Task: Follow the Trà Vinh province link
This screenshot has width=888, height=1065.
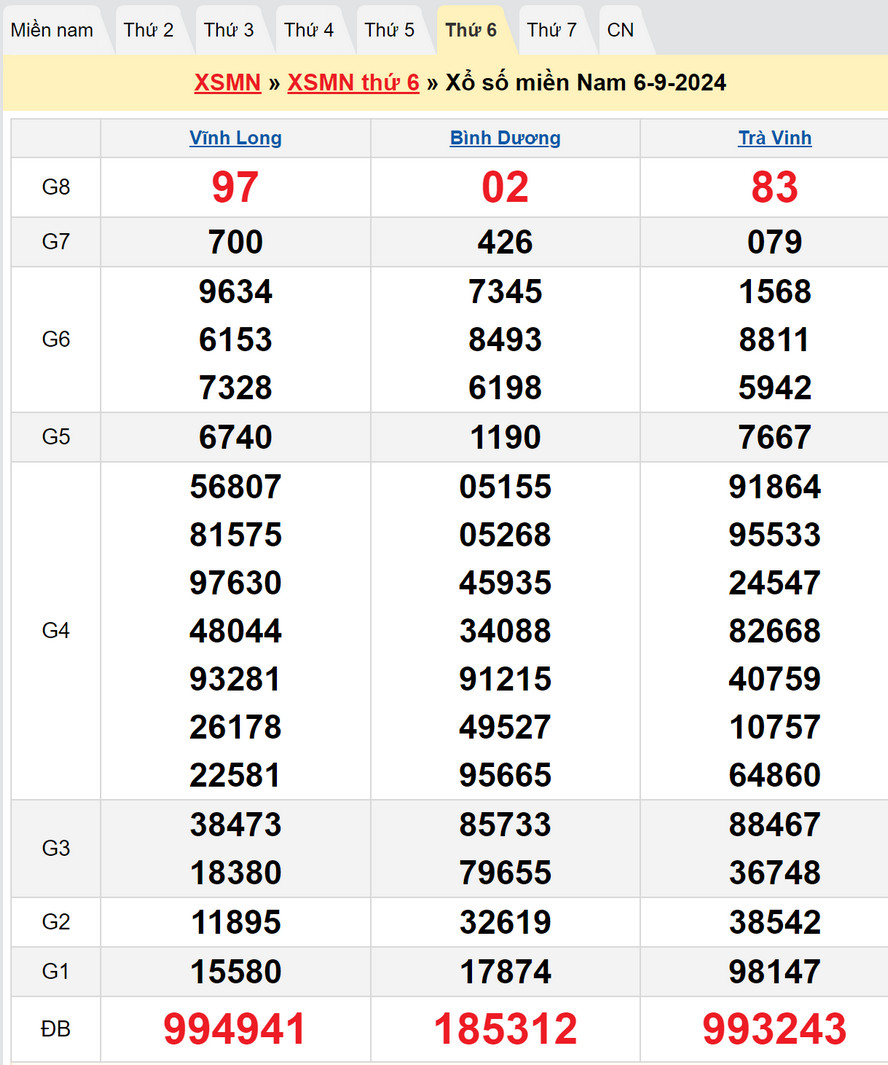Action: coord(775,138)
